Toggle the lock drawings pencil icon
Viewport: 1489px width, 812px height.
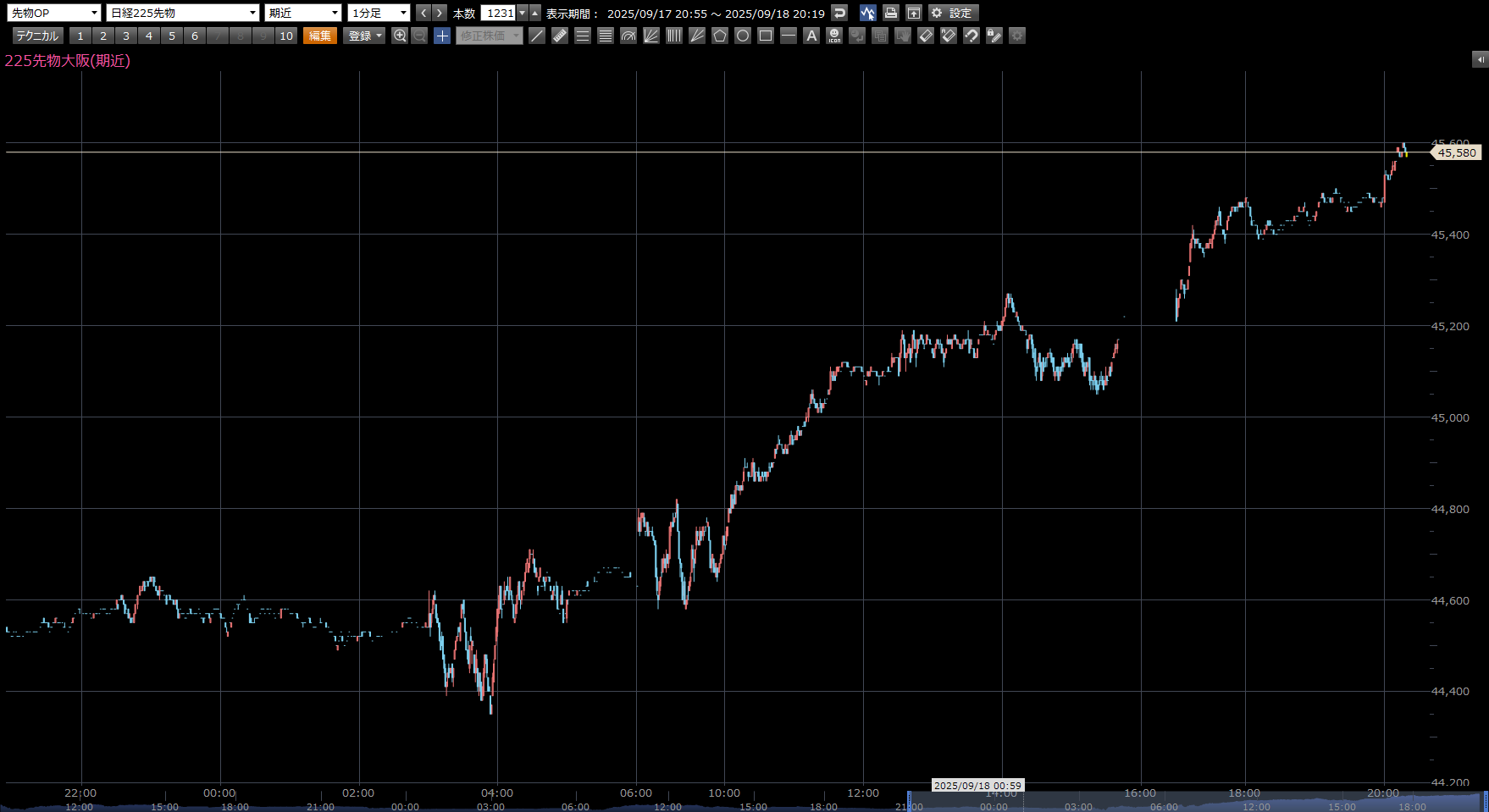[994, 36]
